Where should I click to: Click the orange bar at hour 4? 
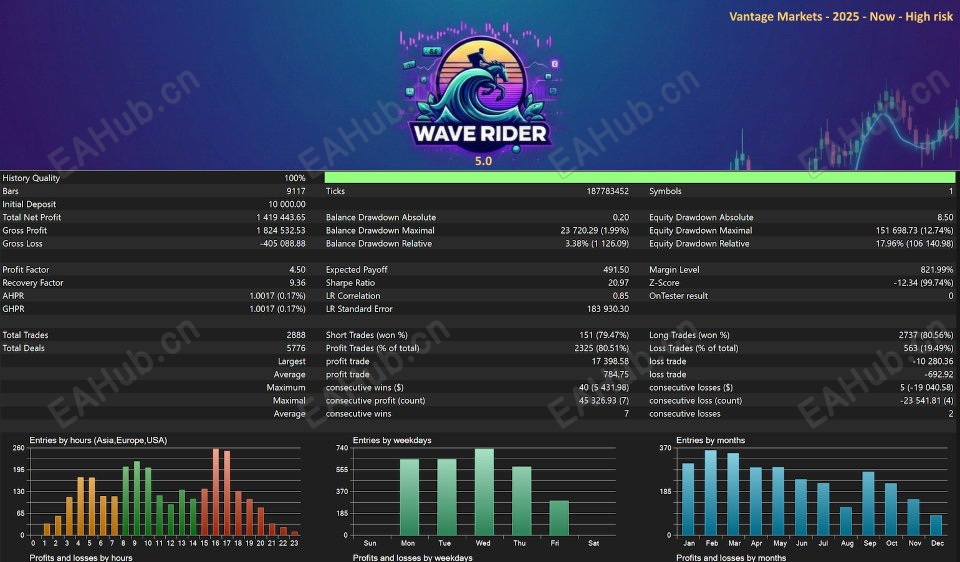[80, 506]
